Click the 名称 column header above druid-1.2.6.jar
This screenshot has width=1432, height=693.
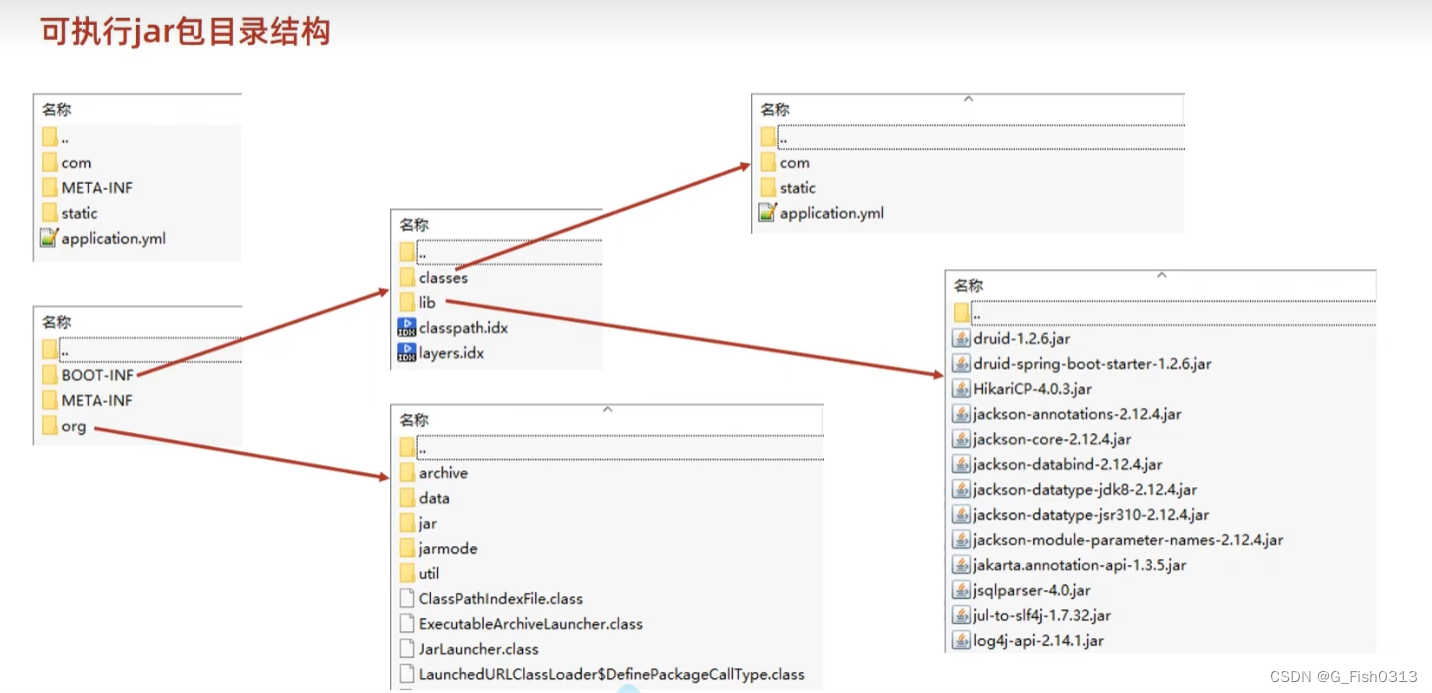[968, 286]
